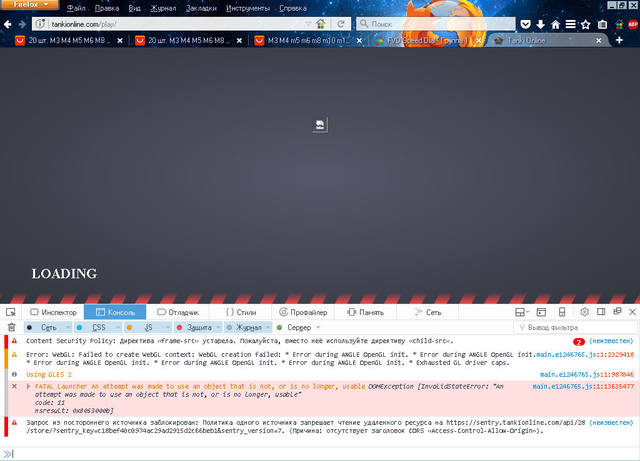The image size is (640, 461).
Task: Toggle the CSS console filter
Action: tap(98, 327)
